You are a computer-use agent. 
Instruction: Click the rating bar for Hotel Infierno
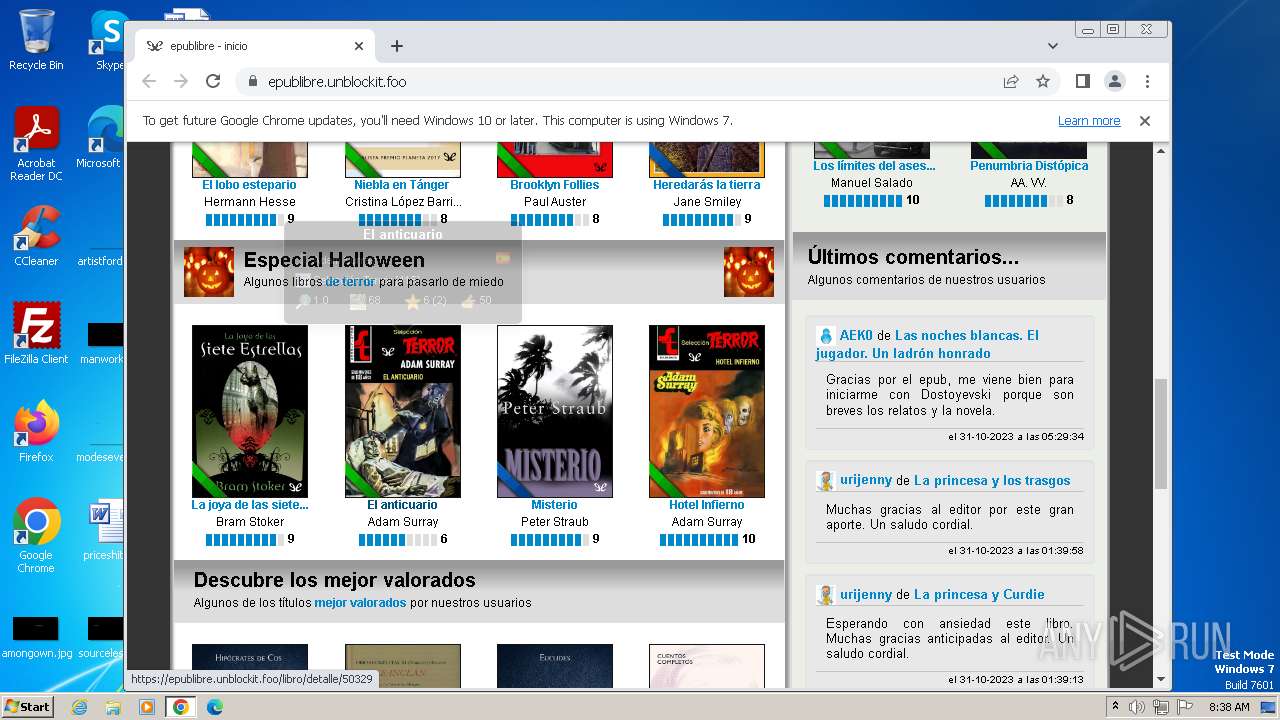699,539
